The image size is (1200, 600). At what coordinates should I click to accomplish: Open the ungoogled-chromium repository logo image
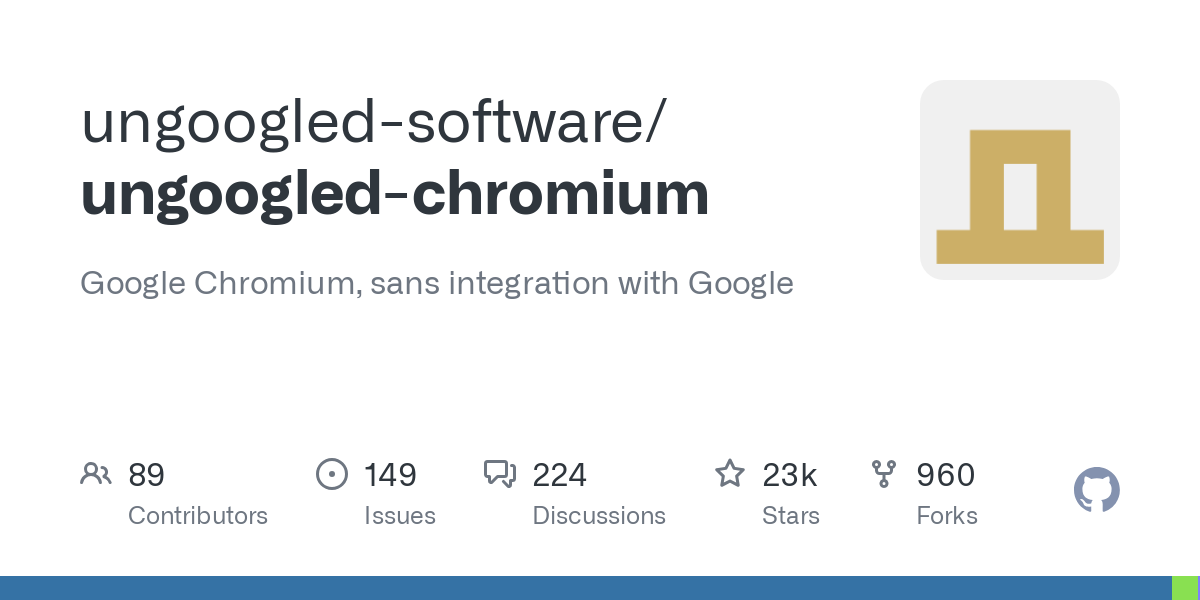[x=1019, y=180]
